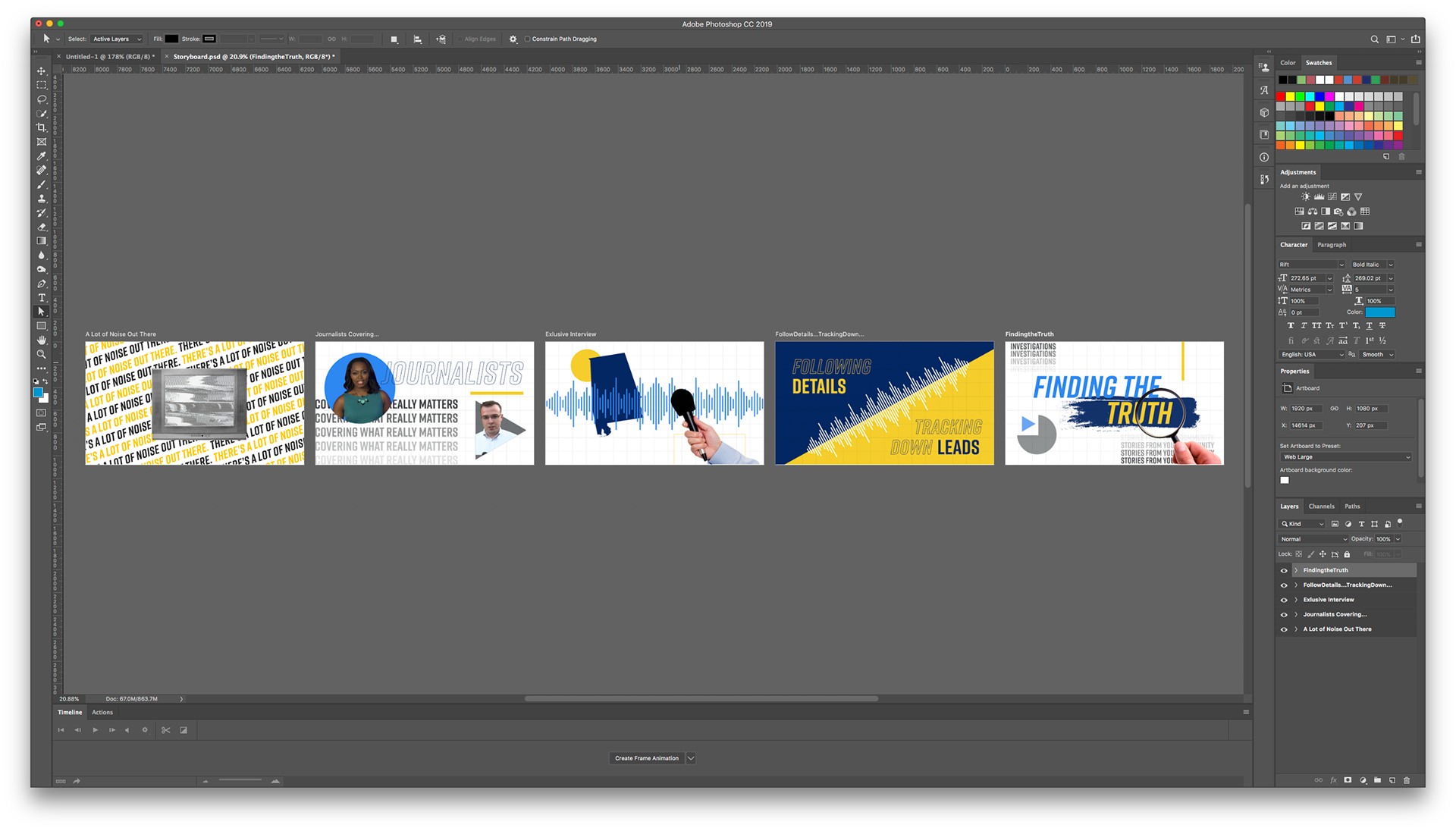The width and height of the screenshot is (1456, 831).
Task: Select the Lasso tool
Action: 42,99
